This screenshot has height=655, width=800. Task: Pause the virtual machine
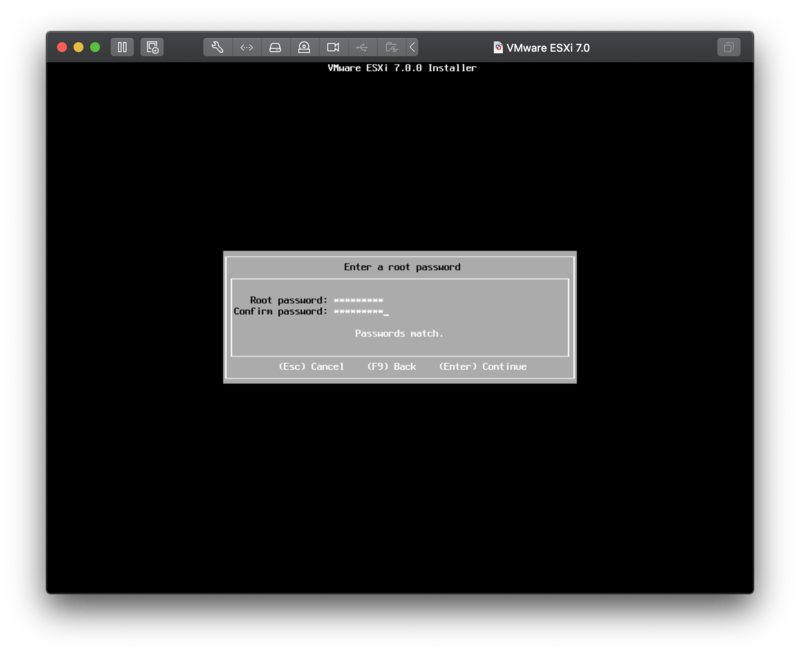pos(122,47)
